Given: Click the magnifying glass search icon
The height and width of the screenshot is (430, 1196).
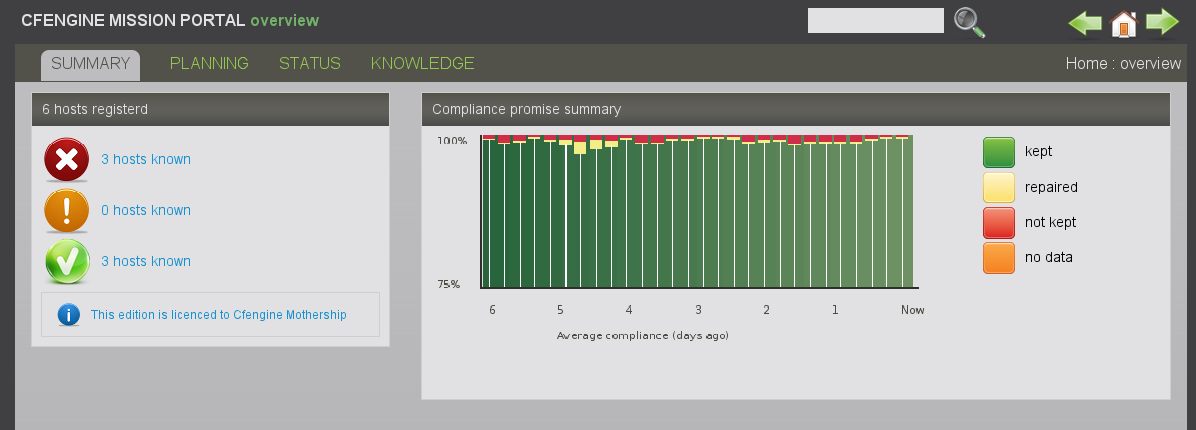Looking at the screenshot, I should tap(969, 22).
